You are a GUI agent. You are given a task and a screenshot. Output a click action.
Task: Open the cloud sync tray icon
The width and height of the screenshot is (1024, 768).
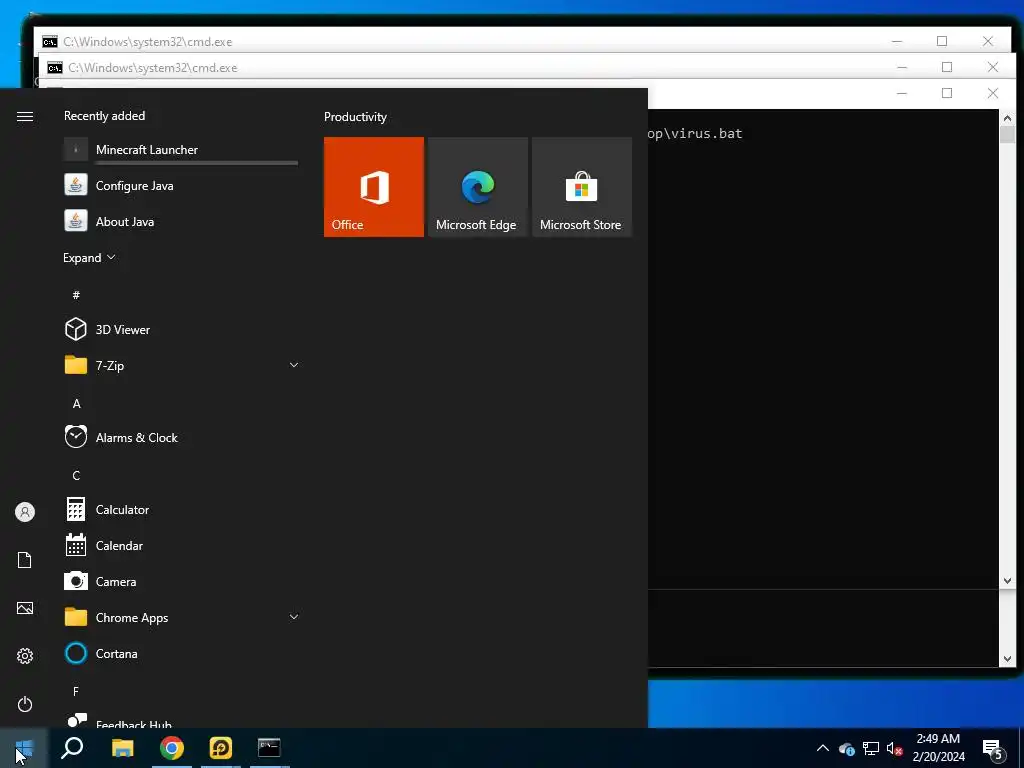[847, 748]
